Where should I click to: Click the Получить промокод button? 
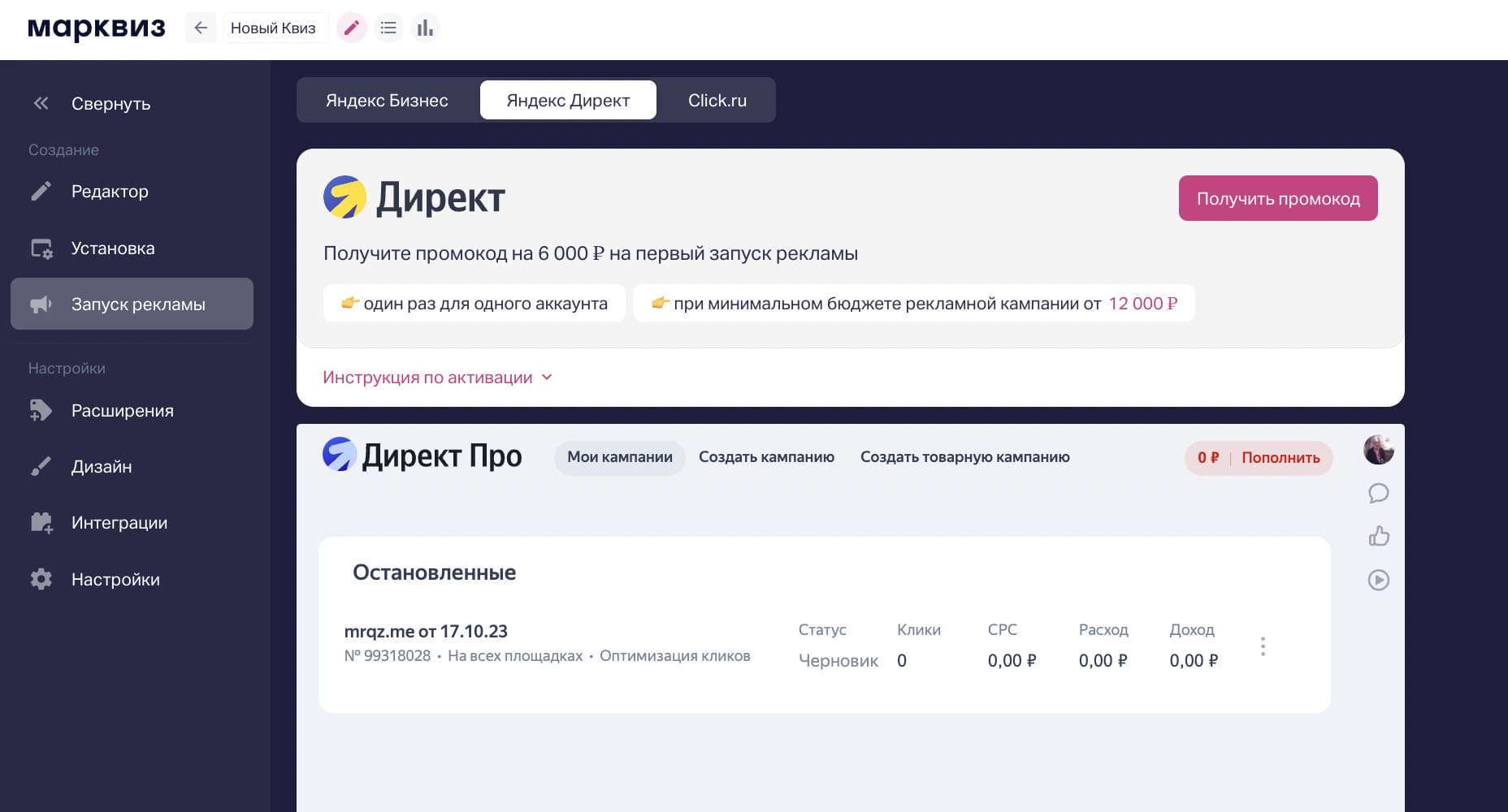tap(1277, 197)
